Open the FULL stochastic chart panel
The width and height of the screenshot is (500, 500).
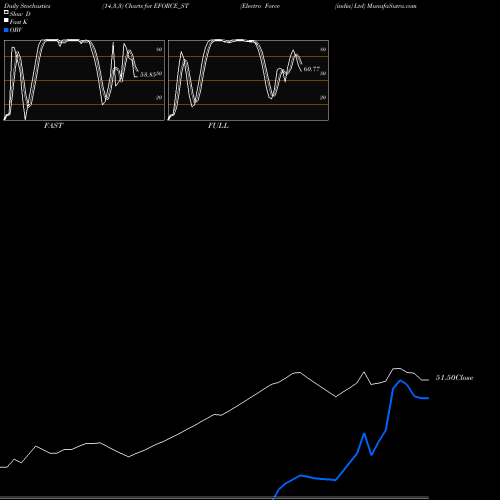[248, 80]
